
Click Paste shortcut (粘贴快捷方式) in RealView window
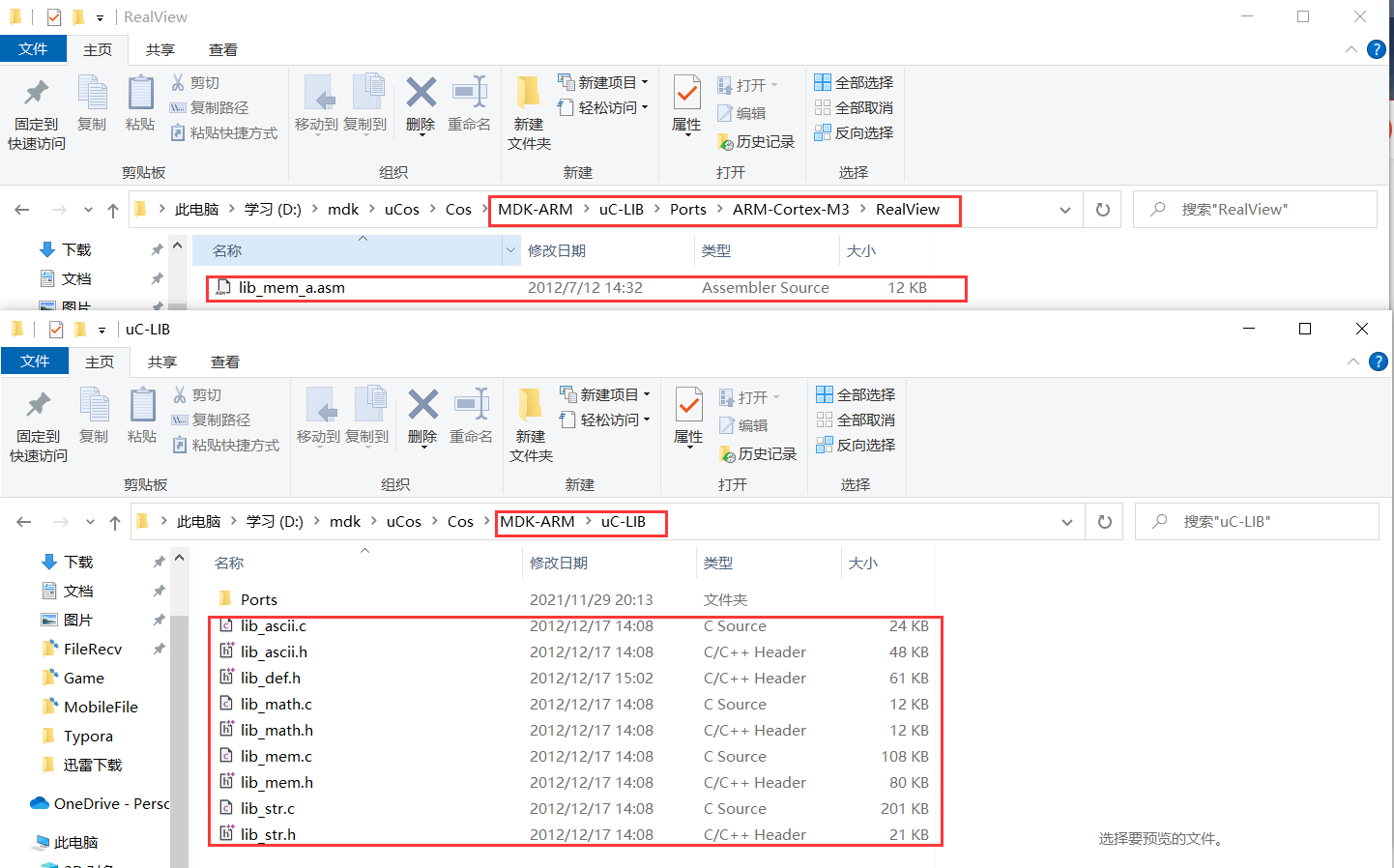tap(224, 132)
